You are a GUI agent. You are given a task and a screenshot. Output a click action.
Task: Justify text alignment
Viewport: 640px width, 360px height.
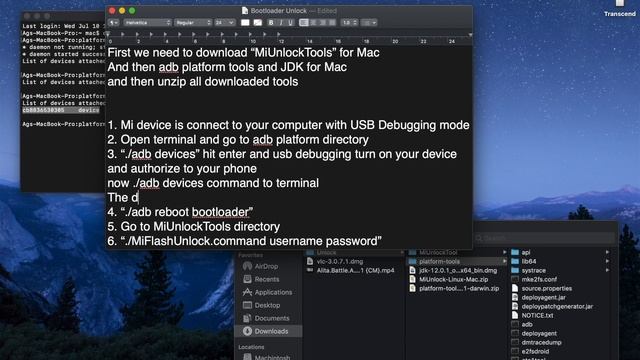pos(332,22)
